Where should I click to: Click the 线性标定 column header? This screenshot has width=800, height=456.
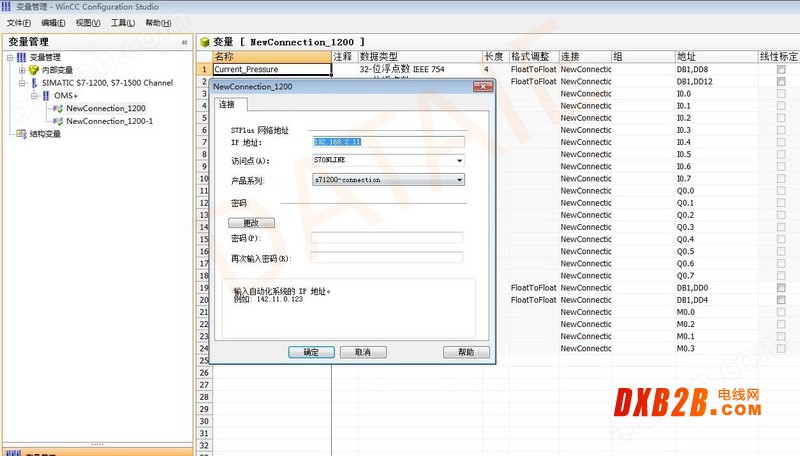point(779,56)
